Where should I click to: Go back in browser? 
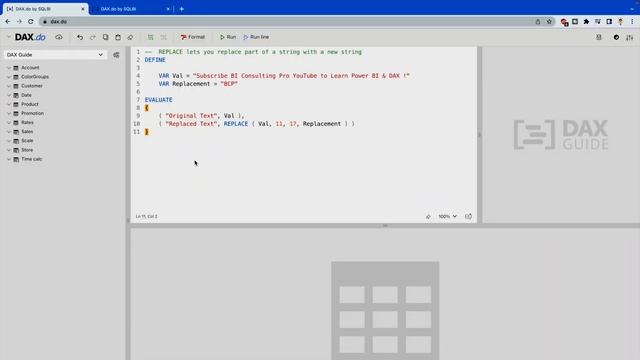point(8,22)
